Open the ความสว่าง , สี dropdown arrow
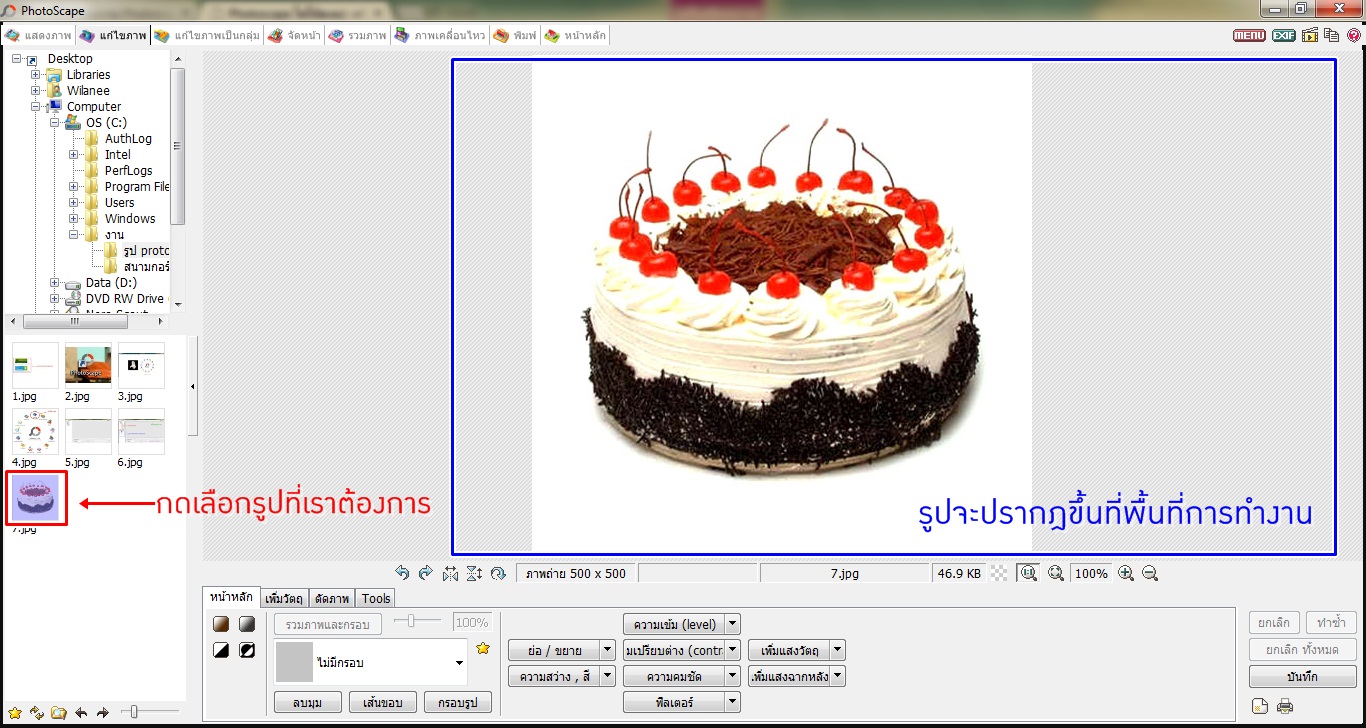This screenshot has width=1366, height=728. pyautogui.click(x=607, y=676)
